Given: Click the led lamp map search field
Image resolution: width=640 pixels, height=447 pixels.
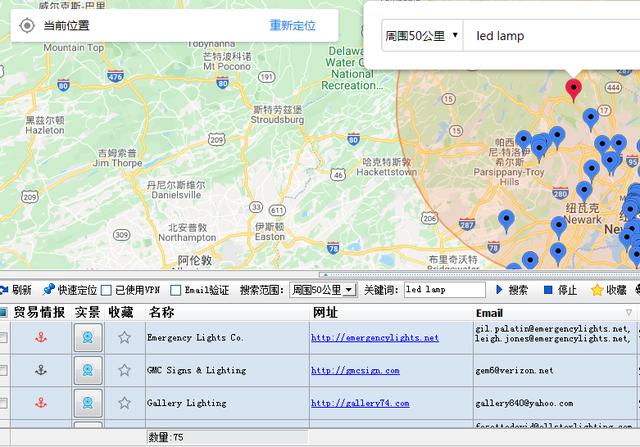Looking at the screenshot, I should (551, 36).
